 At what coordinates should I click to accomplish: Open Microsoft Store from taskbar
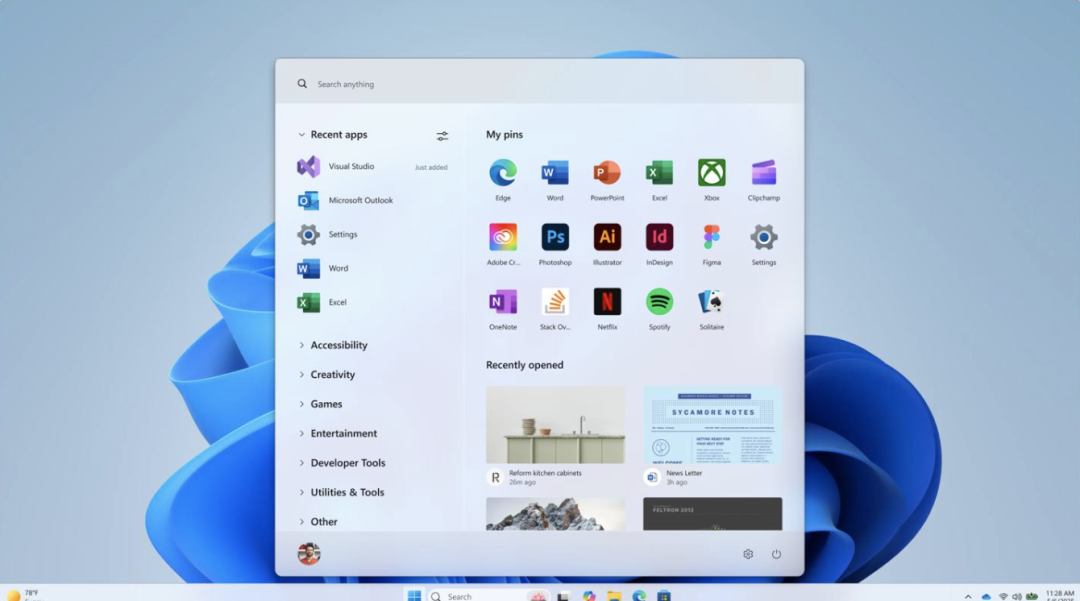[x=664, y=595]
